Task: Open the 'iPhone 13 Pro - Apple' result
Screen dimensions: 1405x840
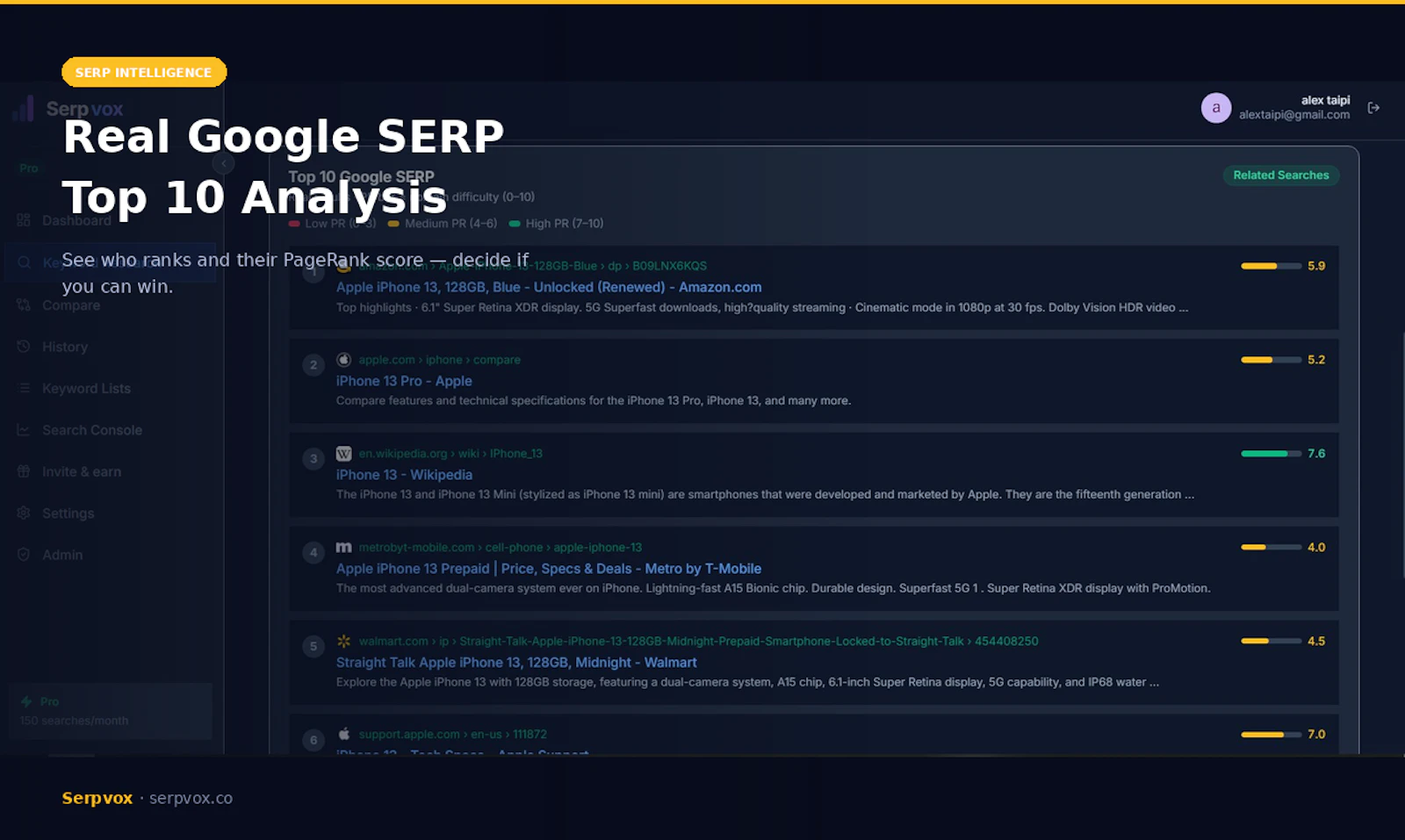Action: pyautogui.click(x=404, y=381)
